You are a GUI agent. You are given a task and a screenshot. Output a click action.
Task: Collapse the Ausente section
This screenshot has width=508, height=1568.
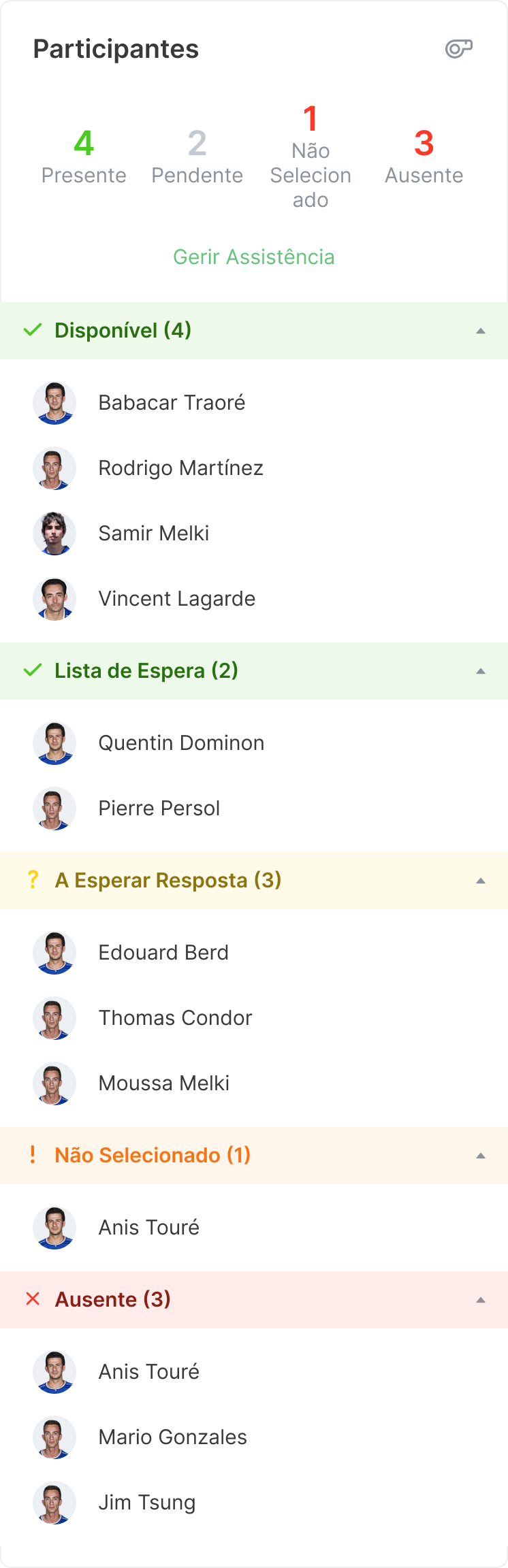tap(481, 1299)
